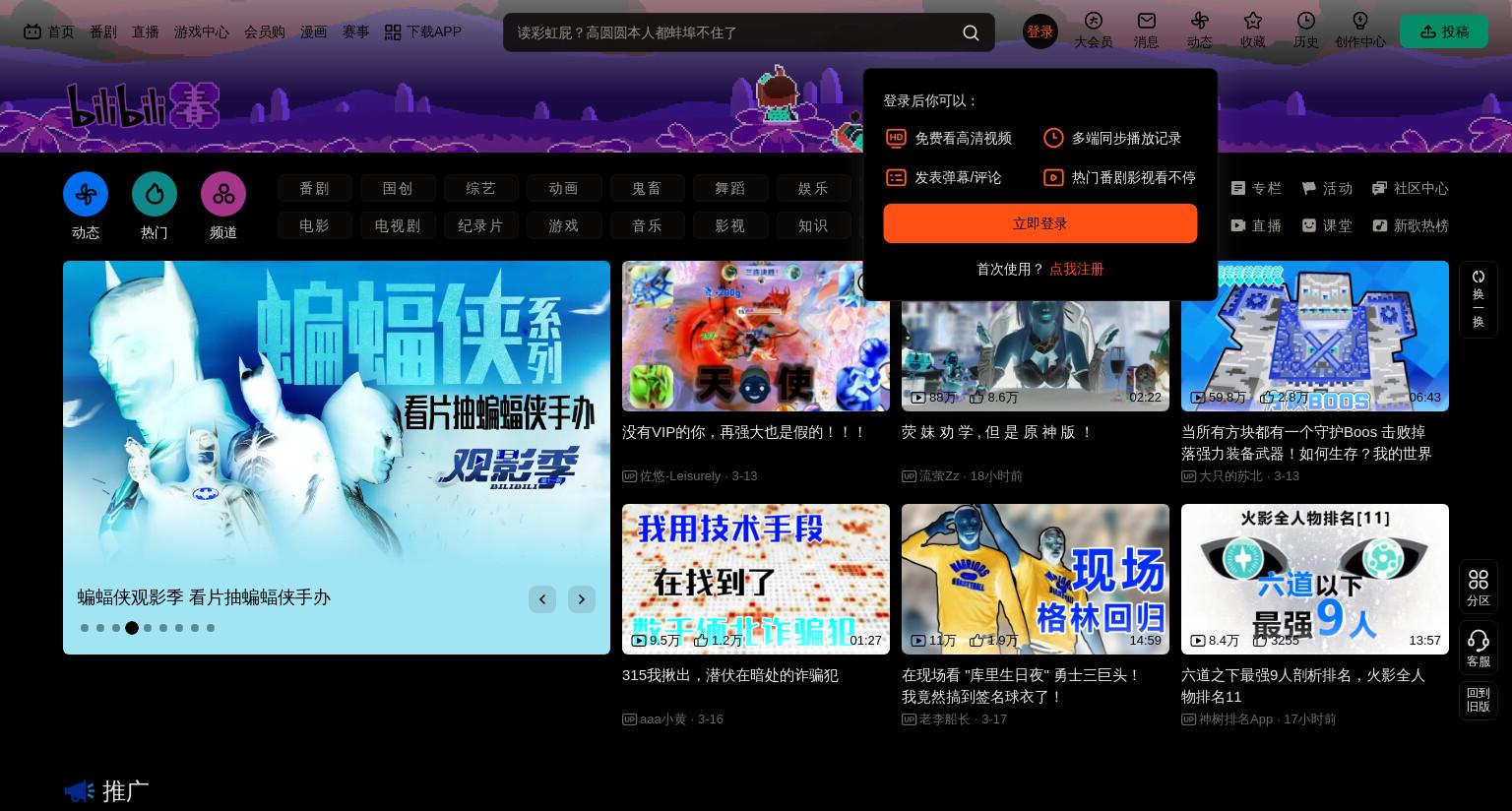Open 消息 messages icon
This screenshot has width=1512, height=811.
point(1147,21)
